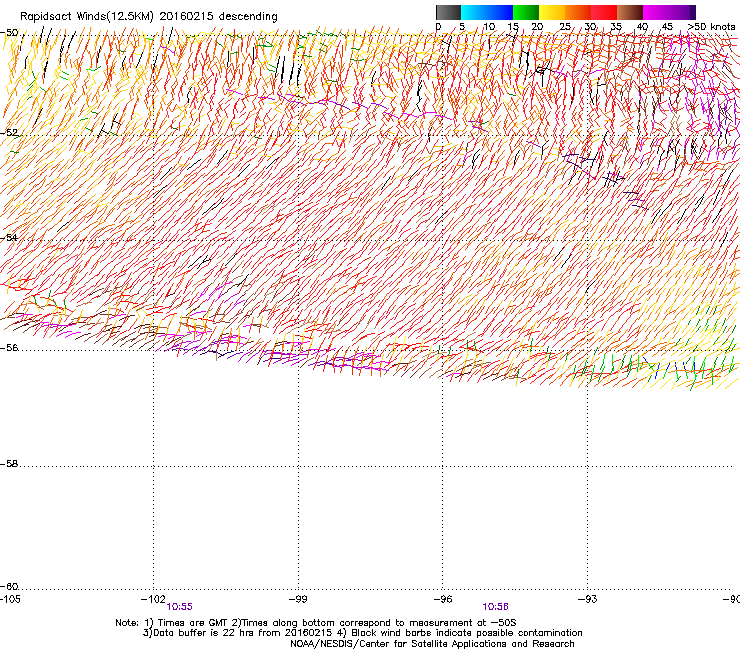Screen dimensions: 740x650
Task: Click the red 30-35 knots legend swatch
Action: tap(604, 12)
